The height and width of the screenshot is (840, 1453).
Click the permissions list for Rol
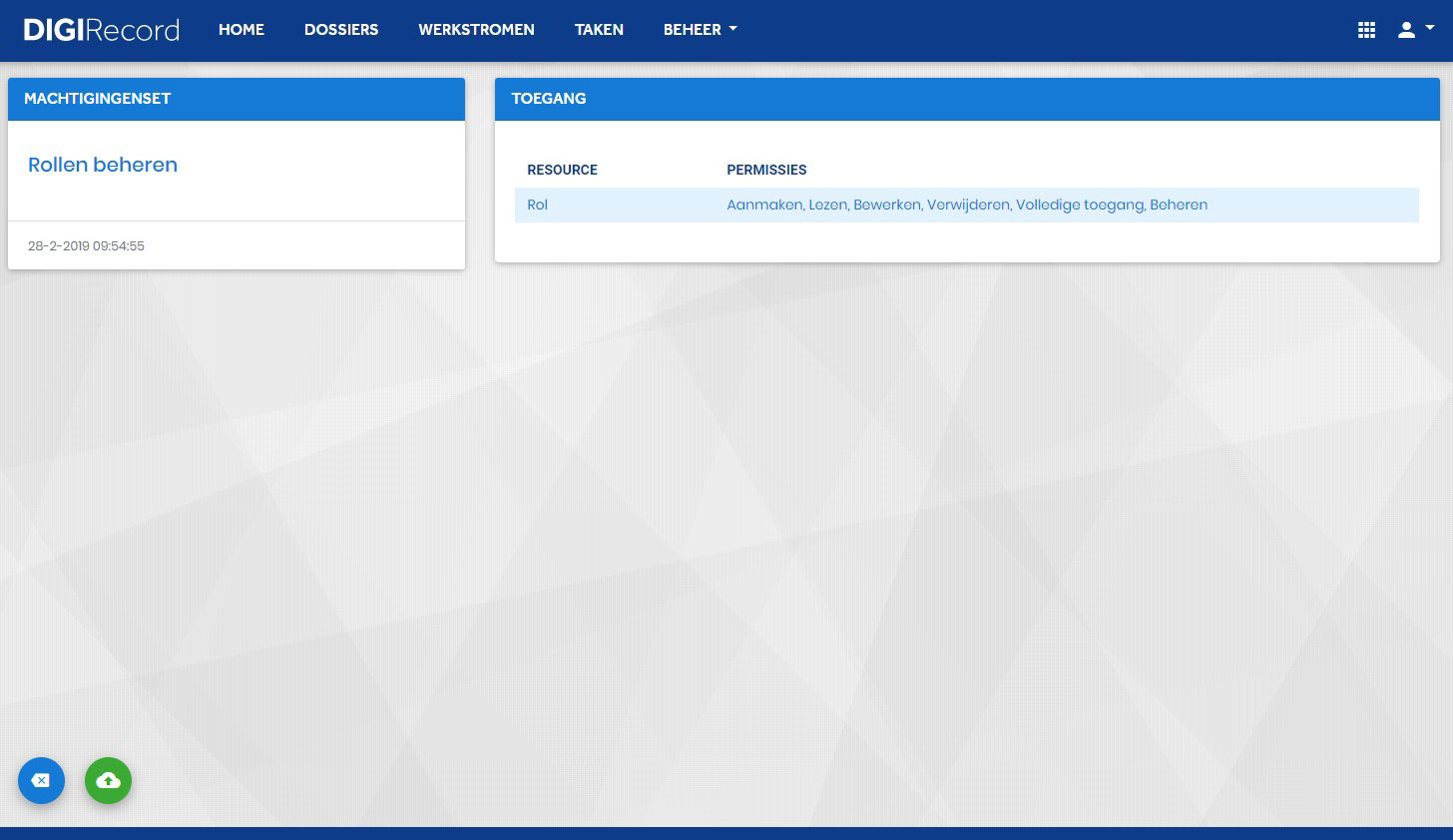[x=967, y=205]
